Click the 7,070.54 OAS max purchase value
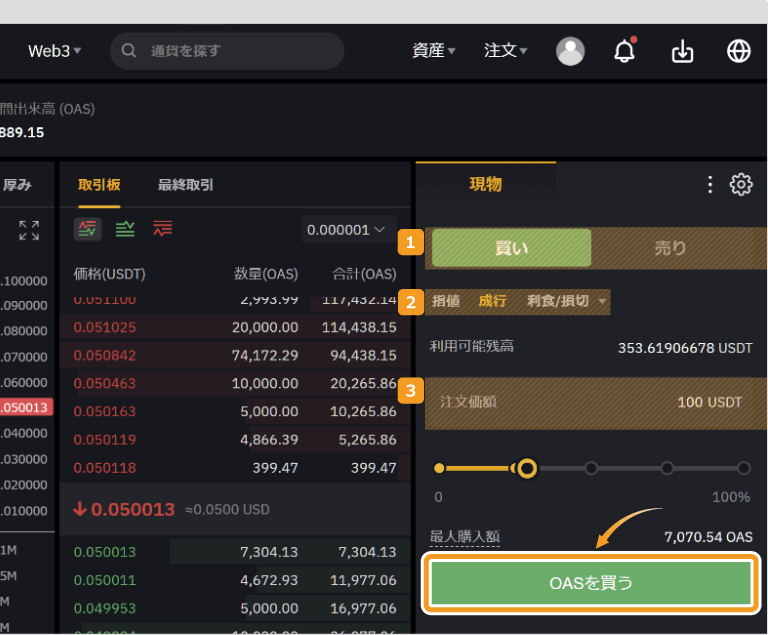The width and height of the screenshot is (768, 635). (708, 537)
